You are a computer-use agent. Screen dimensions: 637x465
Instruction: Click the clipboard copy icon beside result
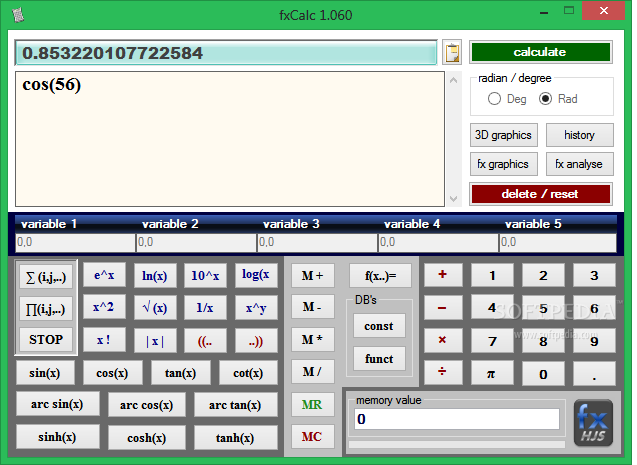(452, 52)
